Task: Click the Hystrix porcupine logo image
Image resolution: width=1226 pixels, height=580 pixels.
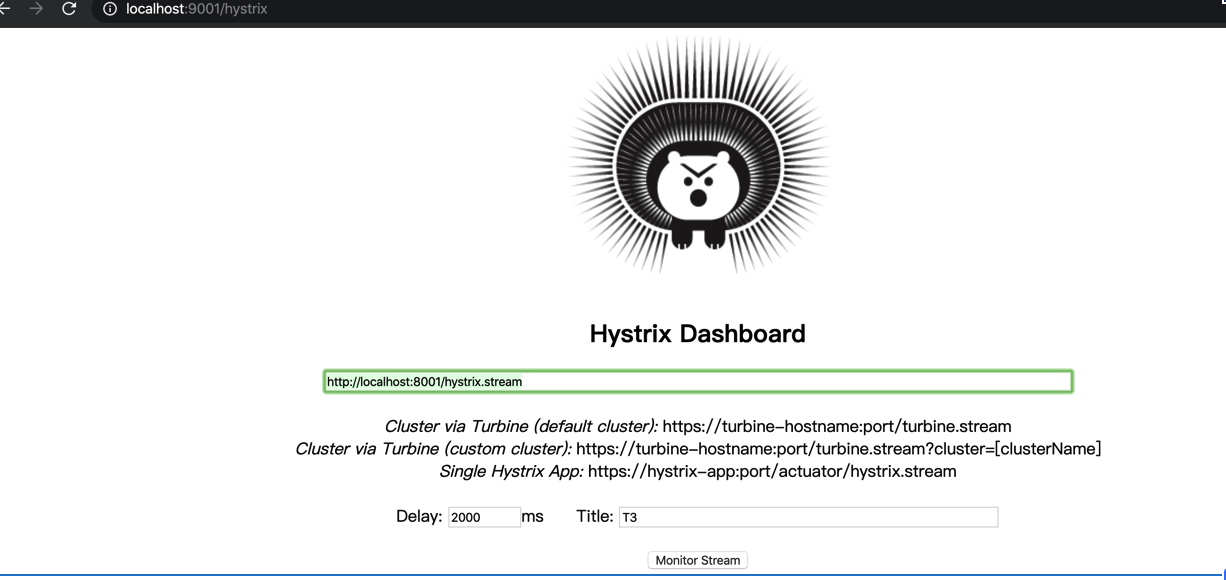Action: click(x=698, y=156)
